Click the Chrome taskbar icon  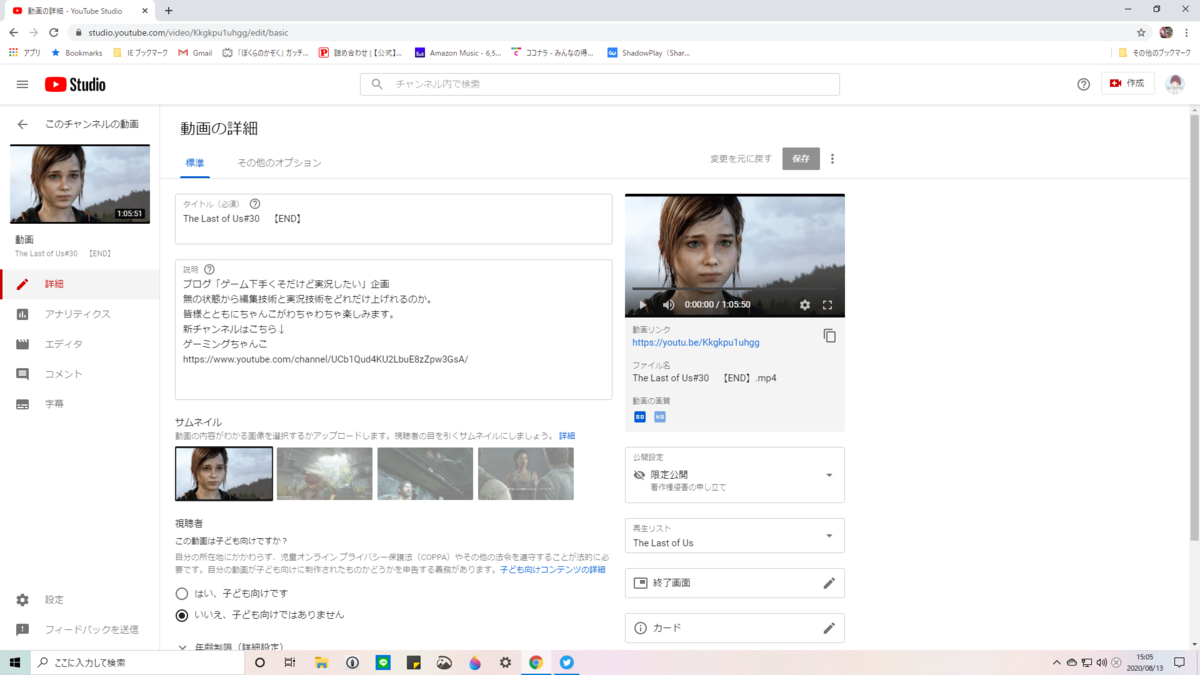click(536, 662)
